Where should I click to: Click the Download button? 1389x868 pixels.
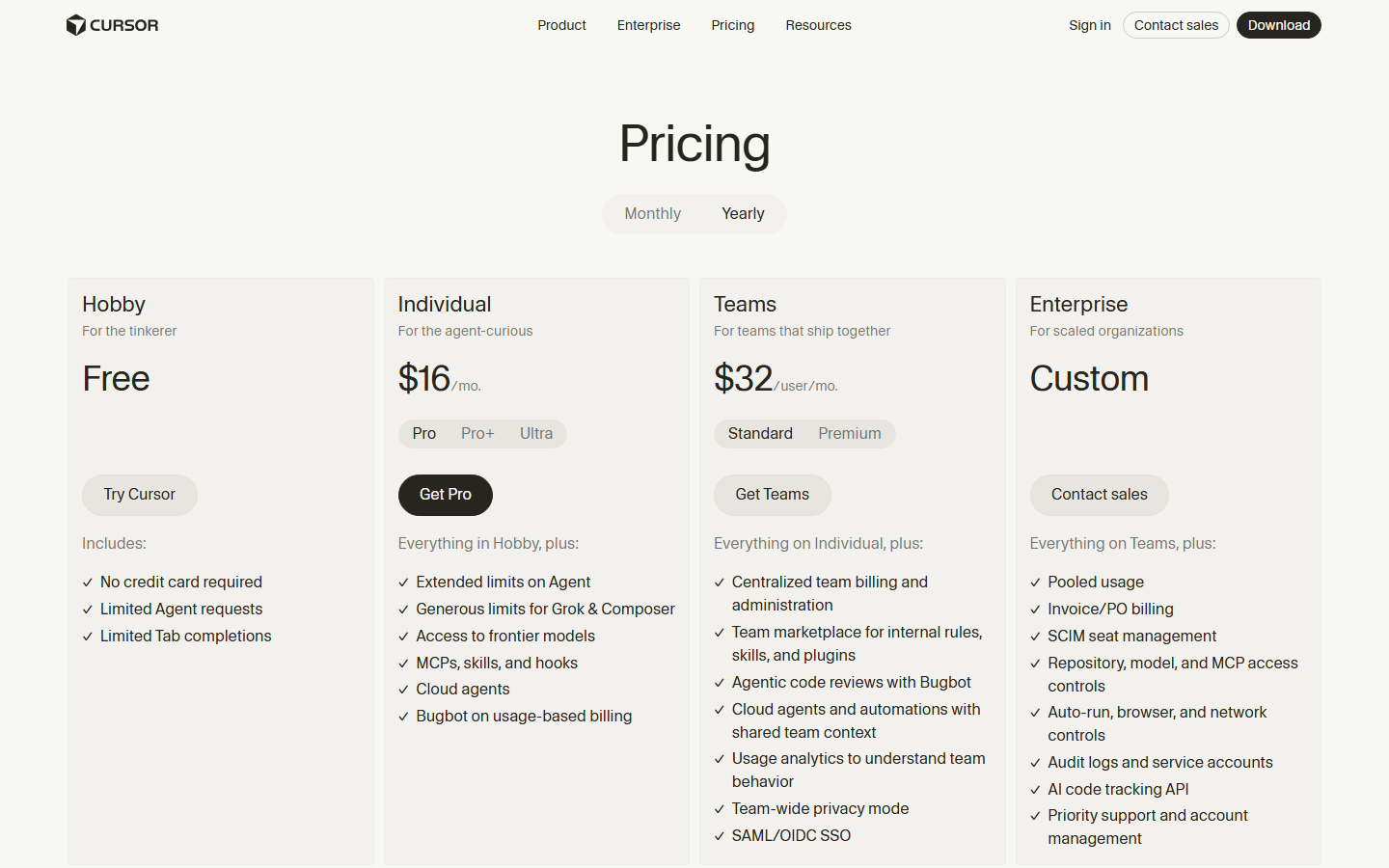(x=1279, y=25)
